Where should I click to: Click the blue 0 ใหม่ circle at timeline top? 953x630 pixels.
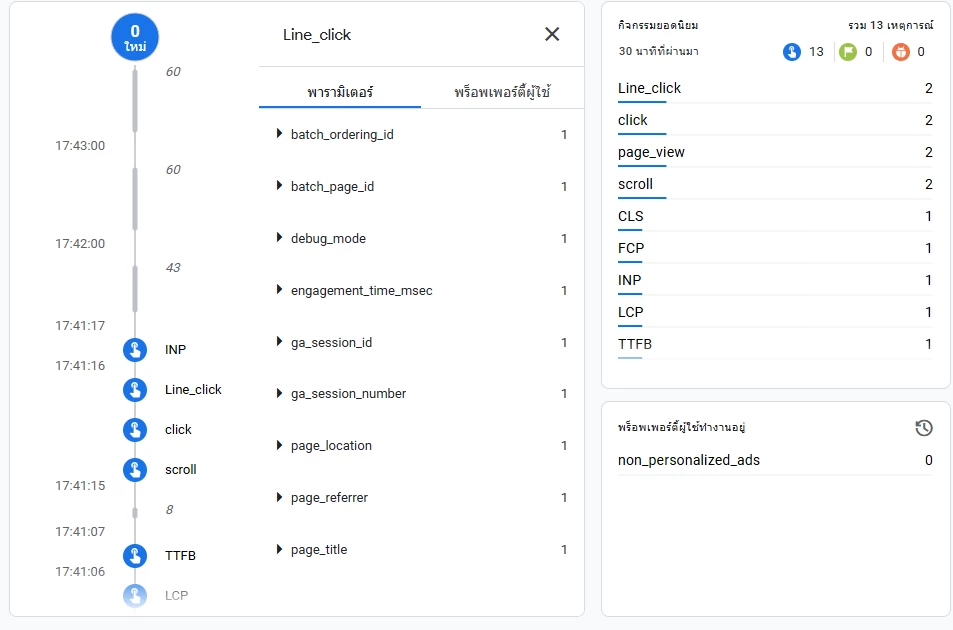135,38
